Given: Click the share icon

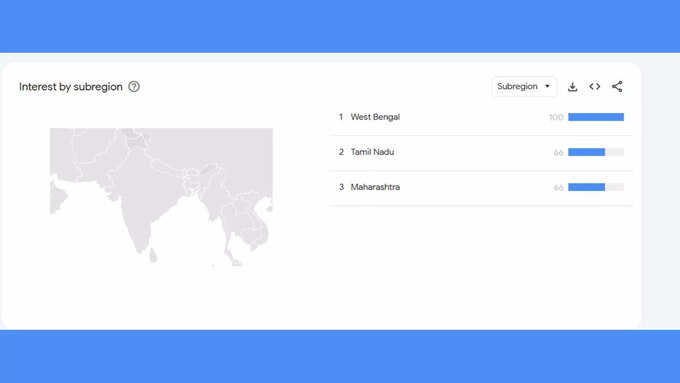Looking at the screenshot, I should coord(617,86).
